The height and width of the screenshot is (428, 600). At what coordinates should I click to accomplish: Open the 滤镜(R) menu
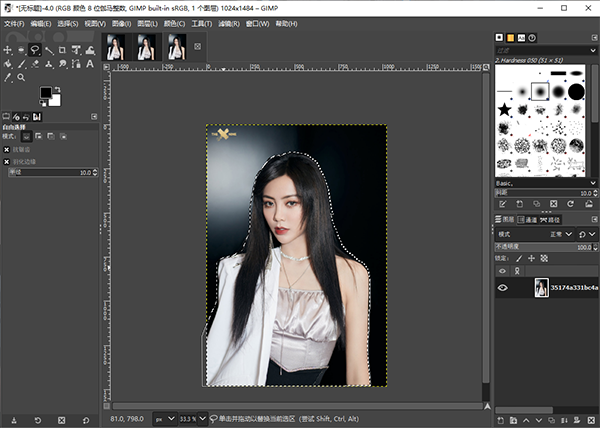(x=227, y=22)
